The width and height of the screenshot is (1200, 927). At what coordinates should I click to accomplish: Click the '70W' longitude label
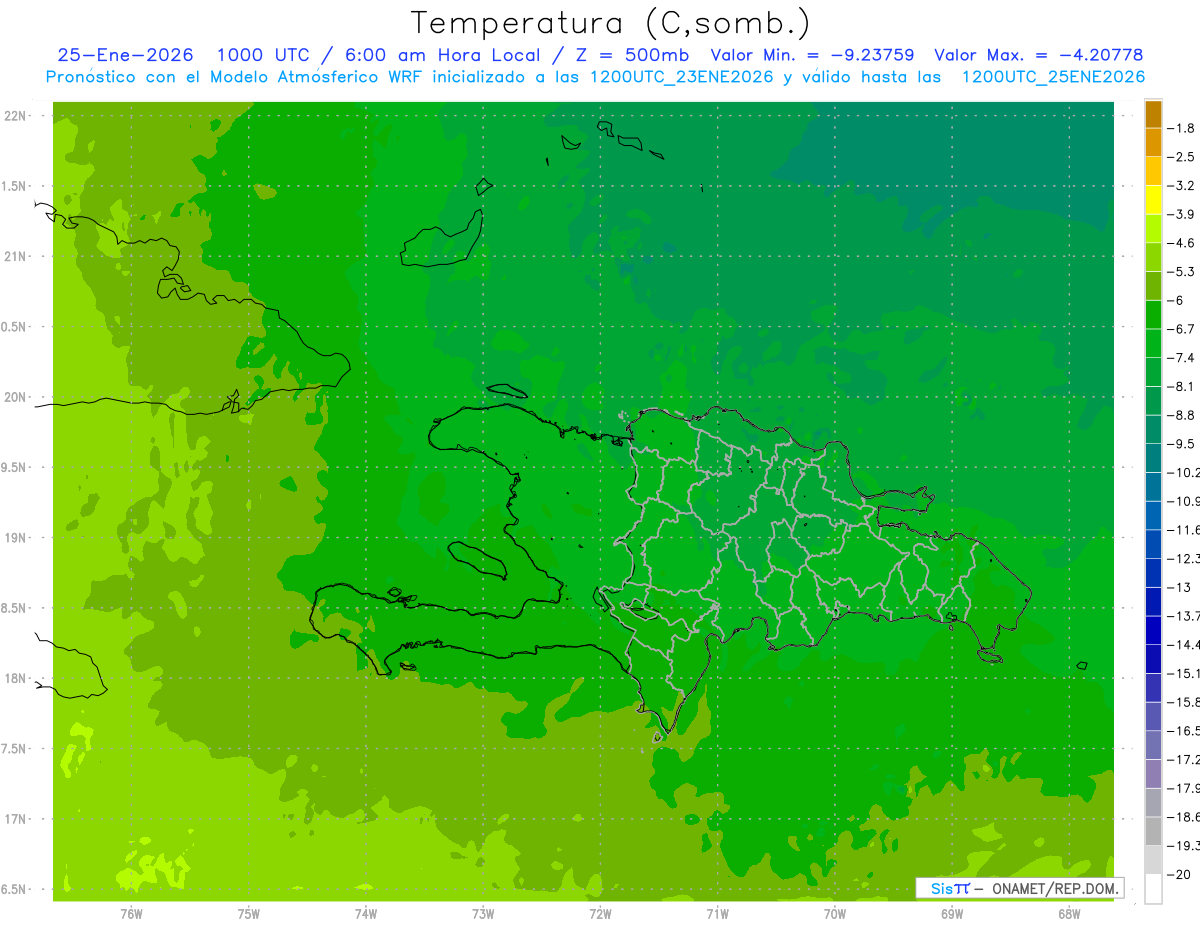tap(835, 914)
